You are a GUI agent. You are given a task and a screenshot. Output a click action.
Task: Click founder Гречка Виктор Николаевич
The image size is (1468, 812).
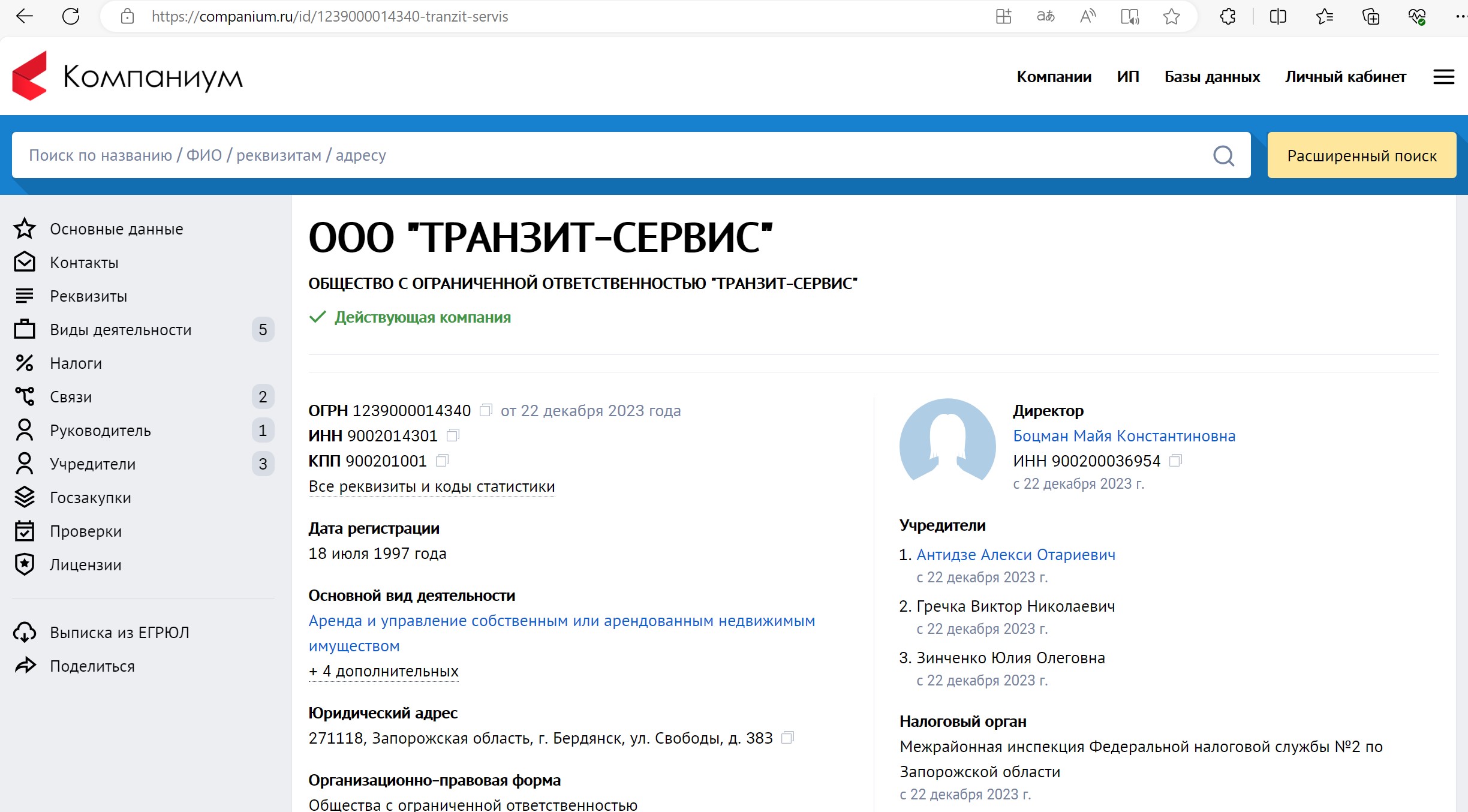click(x=1016, y=606)
